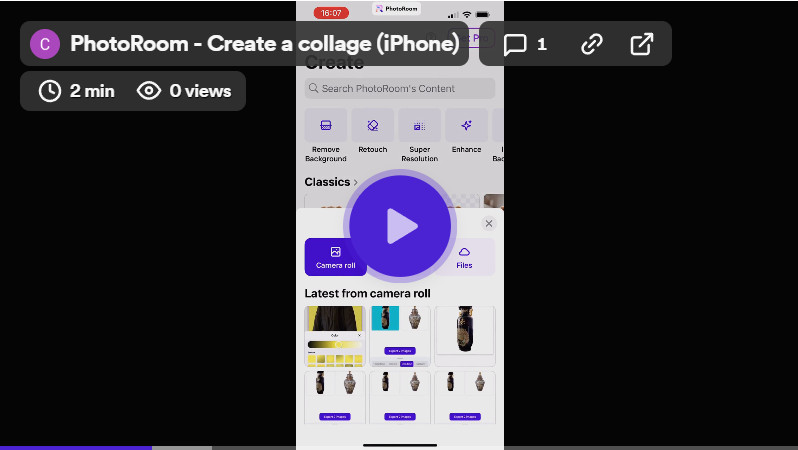Click the Latest from camera roll heading
The image size is (798, 450).
tap(367, 293)
